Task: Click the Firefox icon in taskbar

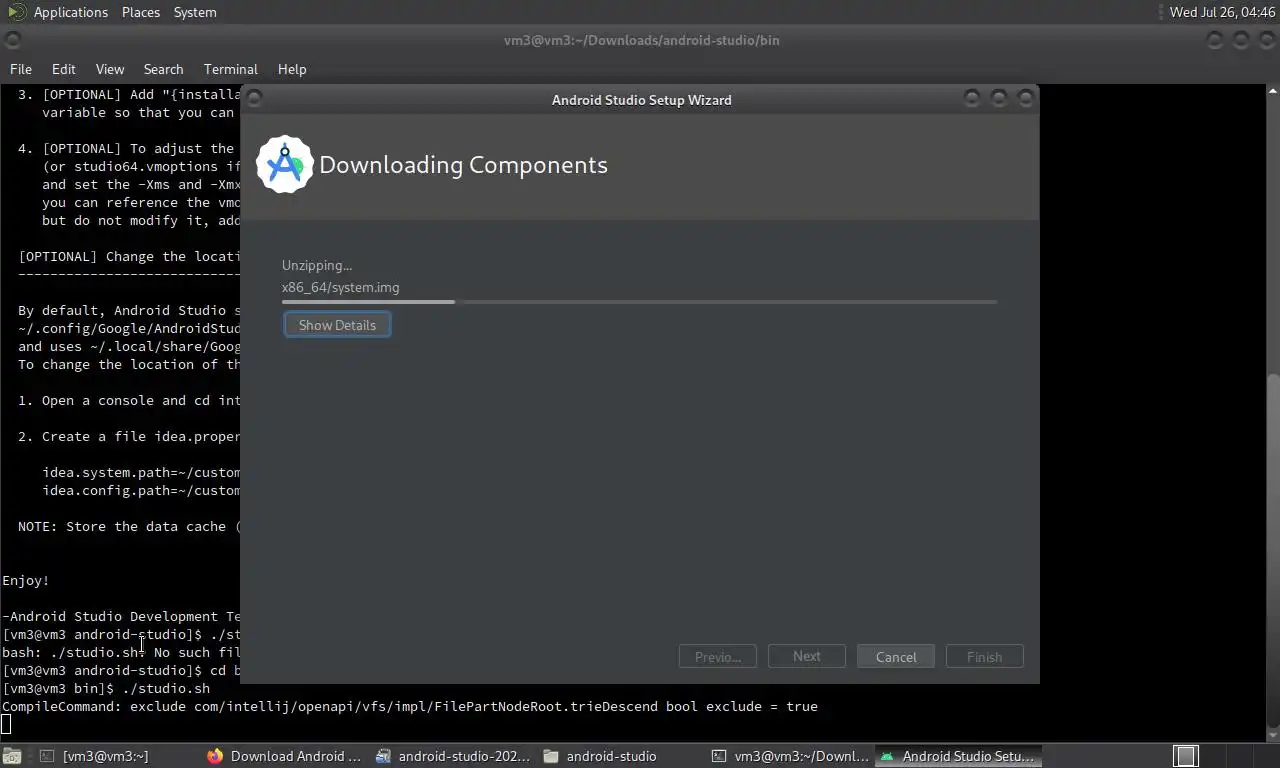Action: [215, 756]
